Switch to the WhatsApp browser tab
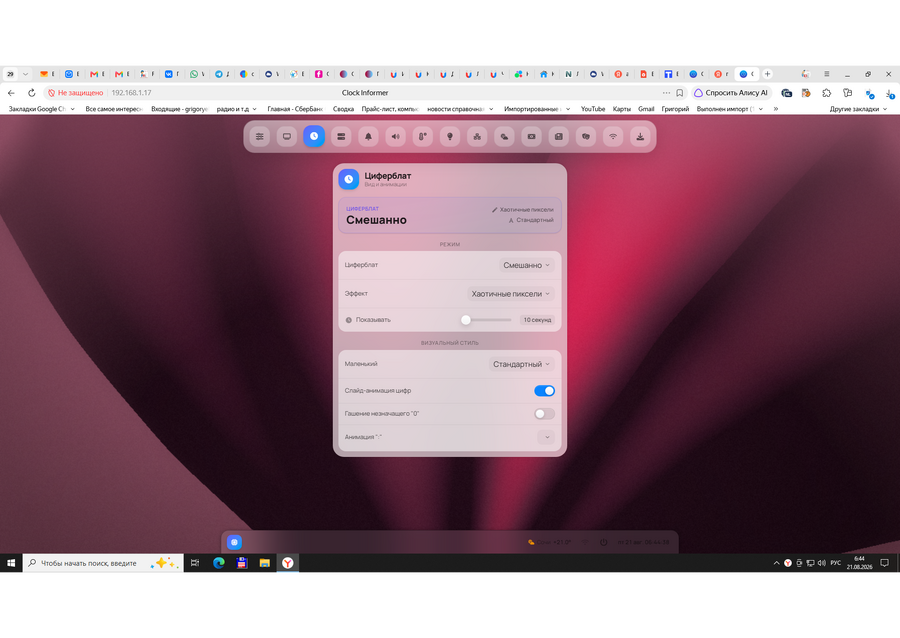The width and height of the screenshot is (900, 638). (x=197, y=74)
